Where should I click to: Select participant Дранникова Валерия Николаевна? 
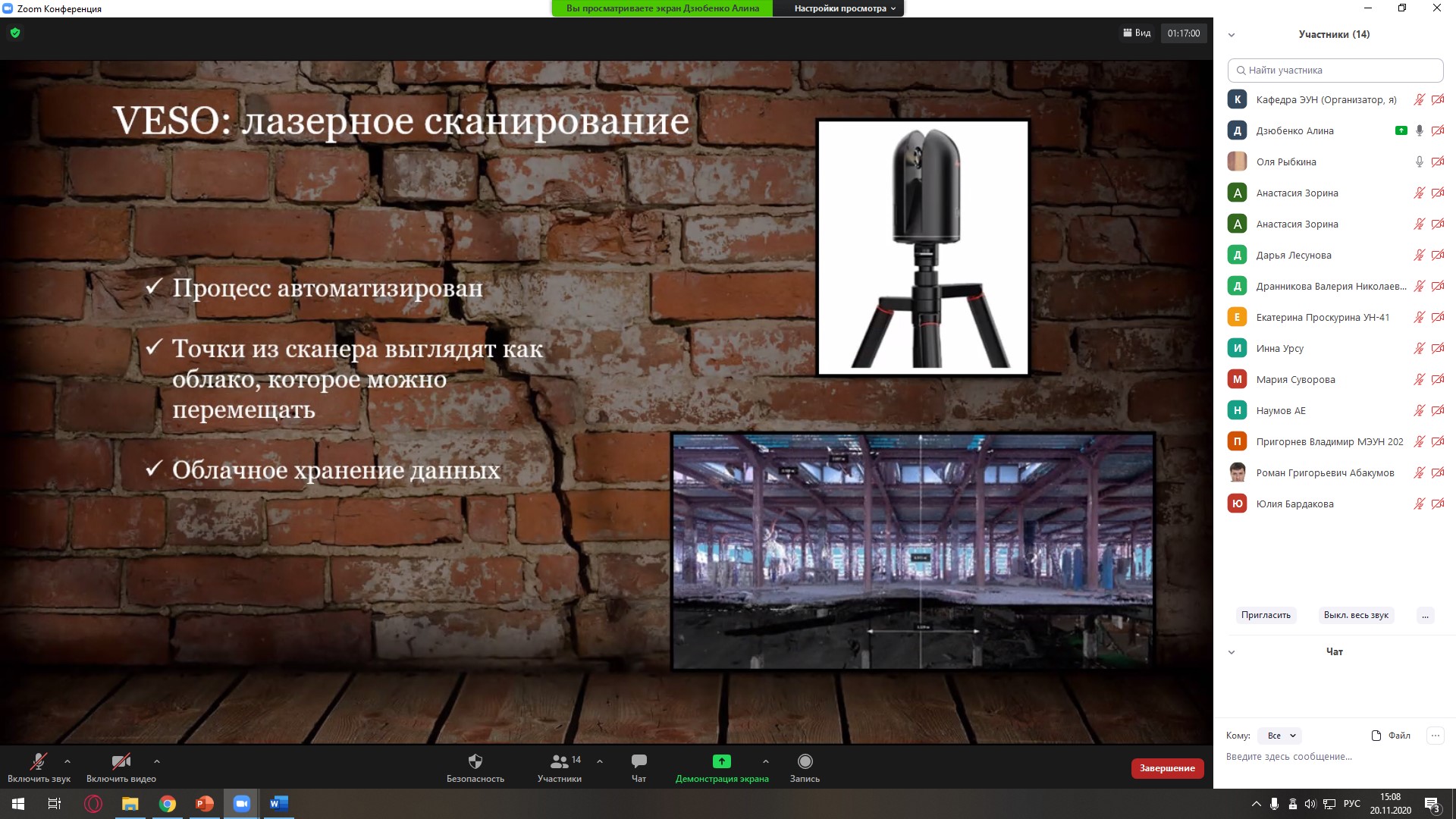(1335, 286)
